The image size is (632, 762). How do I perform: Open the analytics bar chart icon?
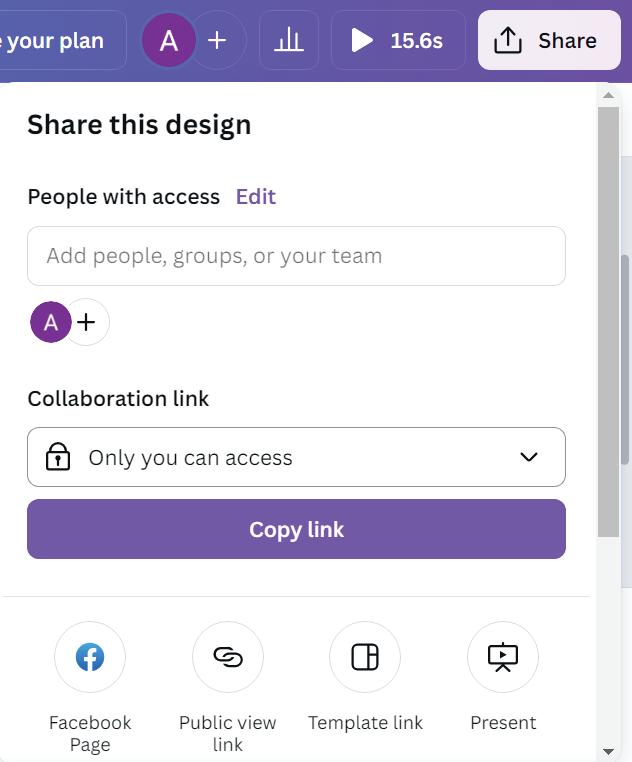[x=289, y=40]
